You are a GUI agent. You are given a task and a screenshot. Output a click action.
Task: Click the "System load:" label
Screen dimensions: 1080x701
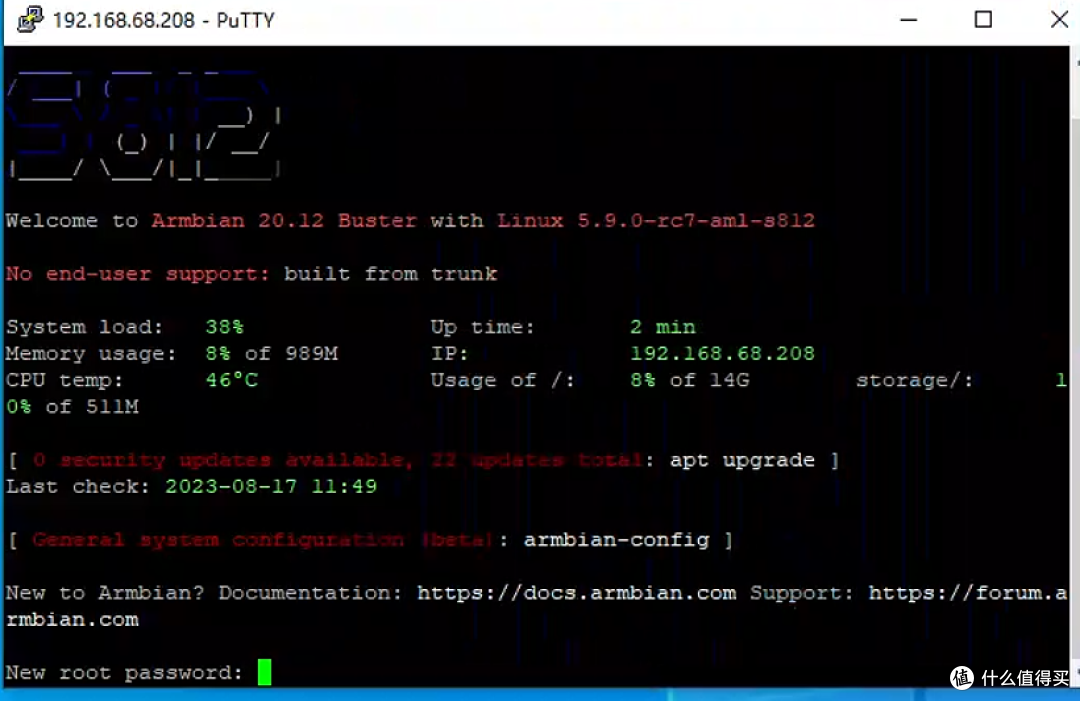point(85,327)
